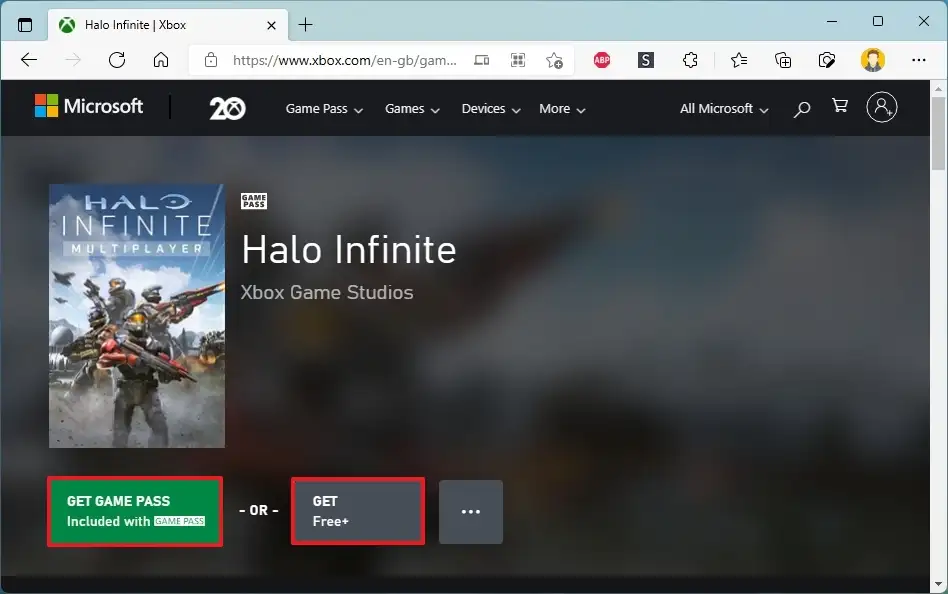Click the scrollbar down arrow
Image resolution: width=948 pixels, height=594 pixels.
(x=938, y=584)
